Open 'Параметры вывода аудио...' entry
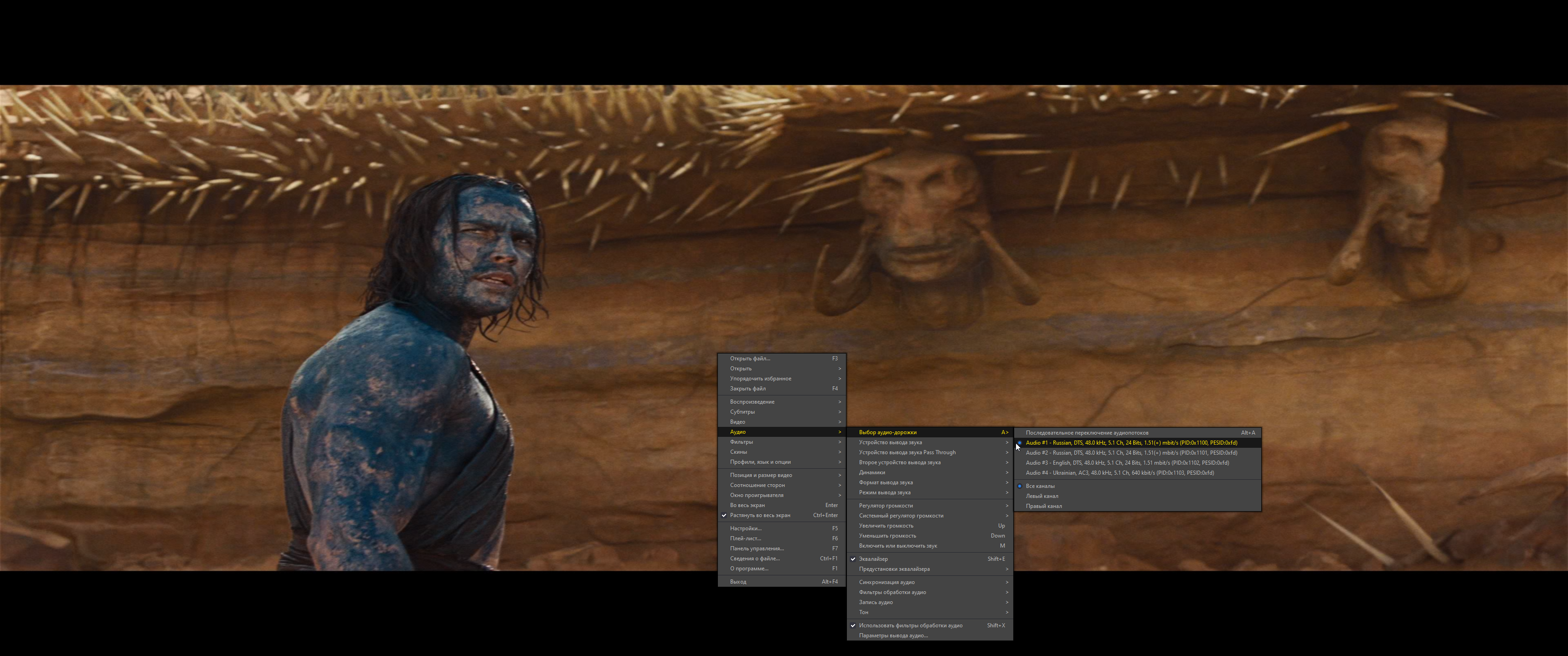The image size is (1568, 656). pos(930,635)
